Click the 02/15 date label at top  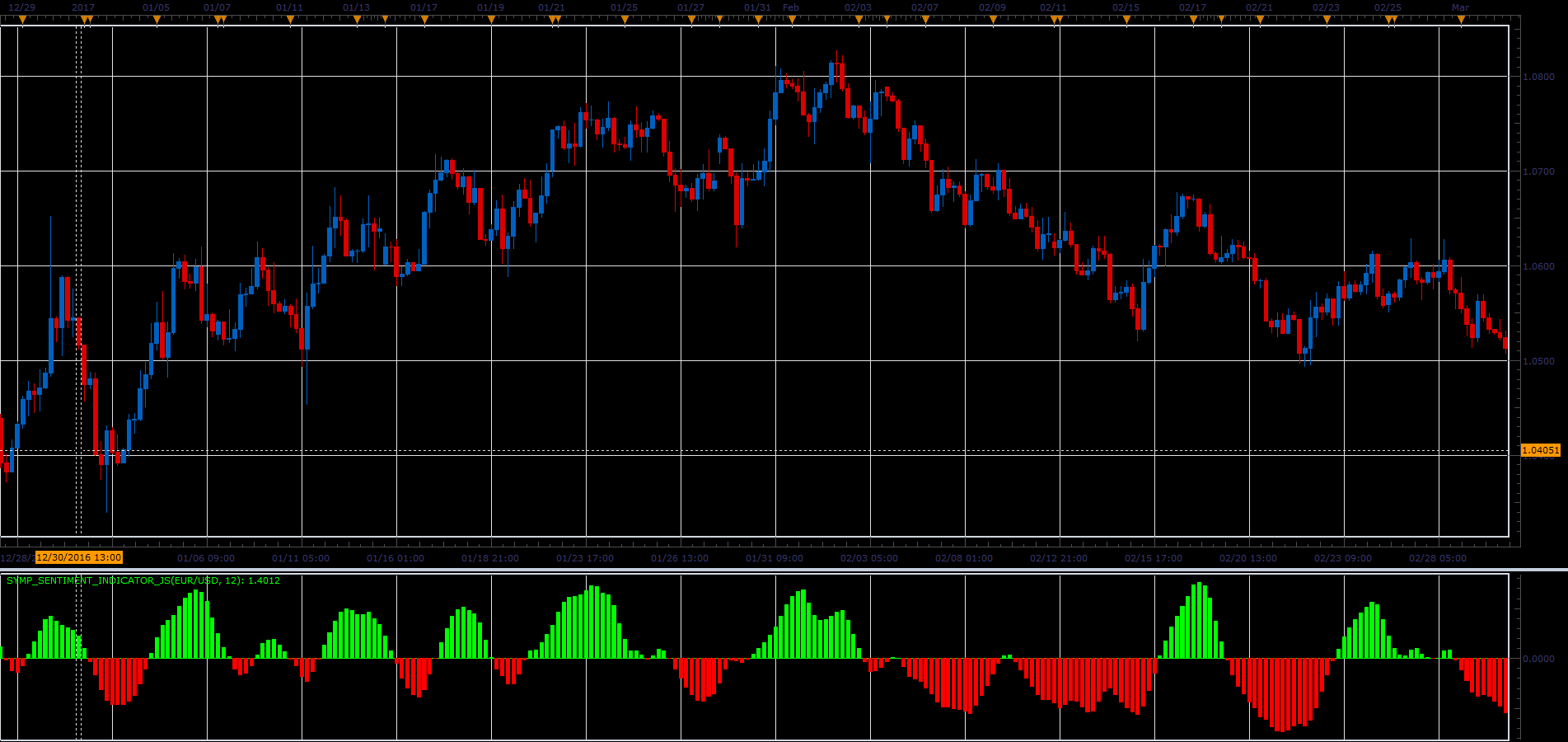point(1126,7)
